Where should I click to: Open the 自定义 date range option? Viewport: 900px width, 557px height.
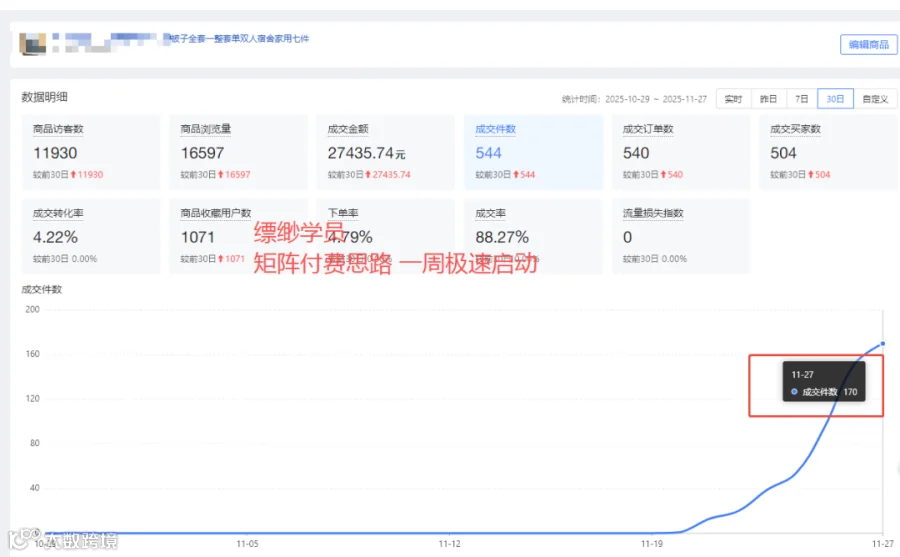tap(876, 99)
